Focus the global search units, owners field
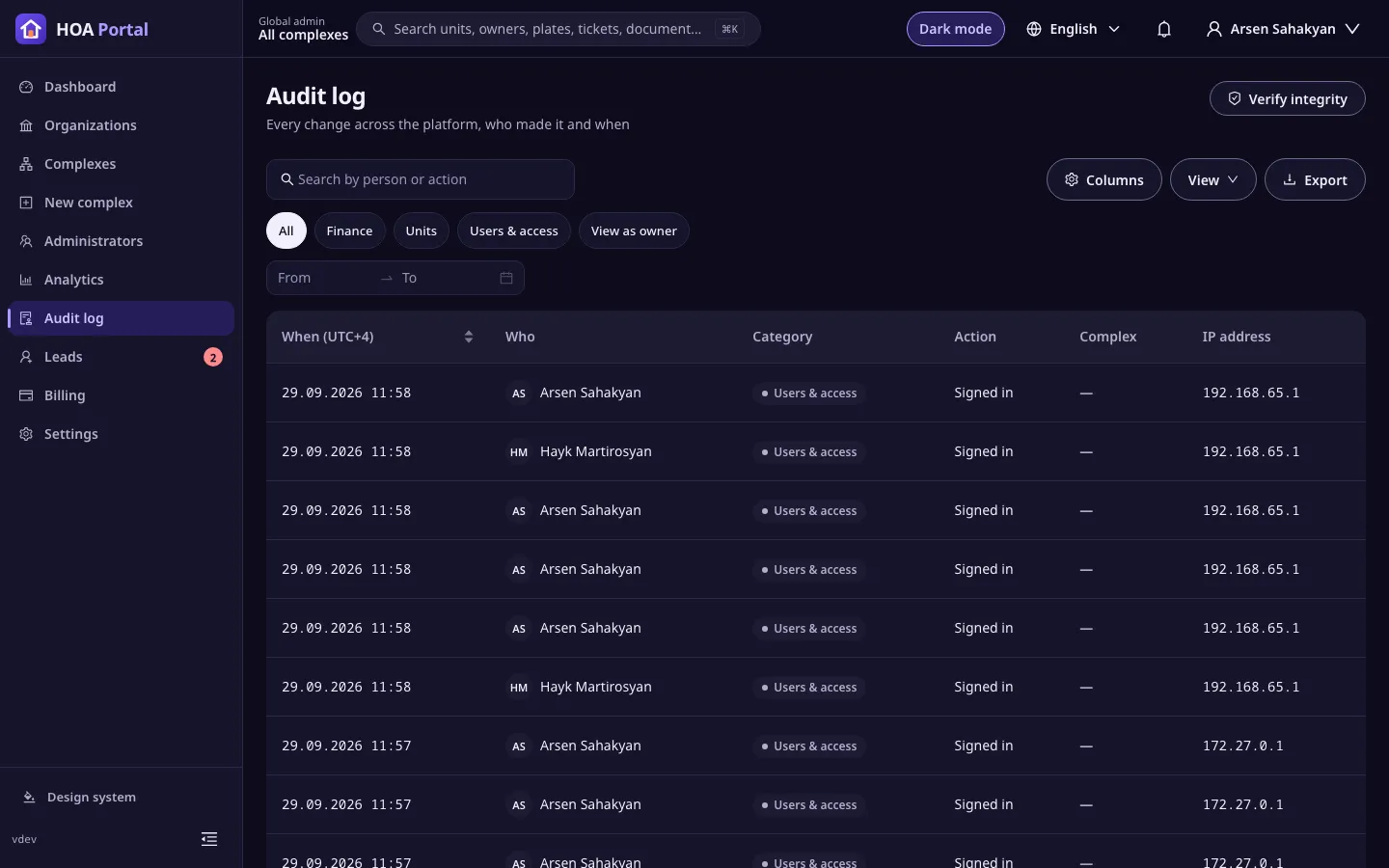 (x=558, y=29)
